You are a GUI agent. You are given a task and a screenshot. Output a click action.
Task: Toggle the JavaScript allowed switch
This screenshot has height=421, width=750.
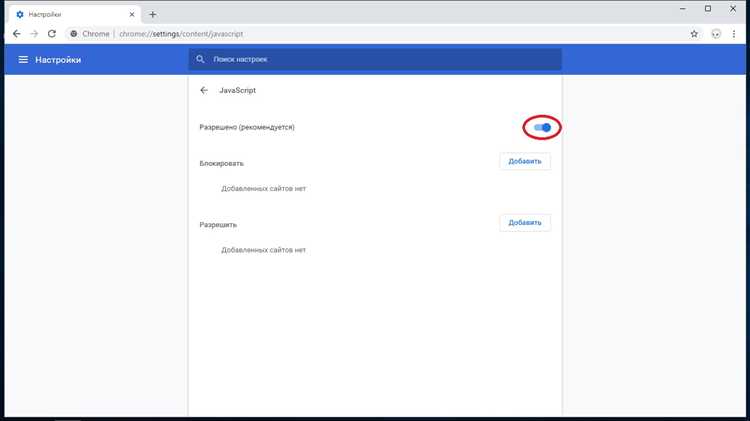pos(542,127)
